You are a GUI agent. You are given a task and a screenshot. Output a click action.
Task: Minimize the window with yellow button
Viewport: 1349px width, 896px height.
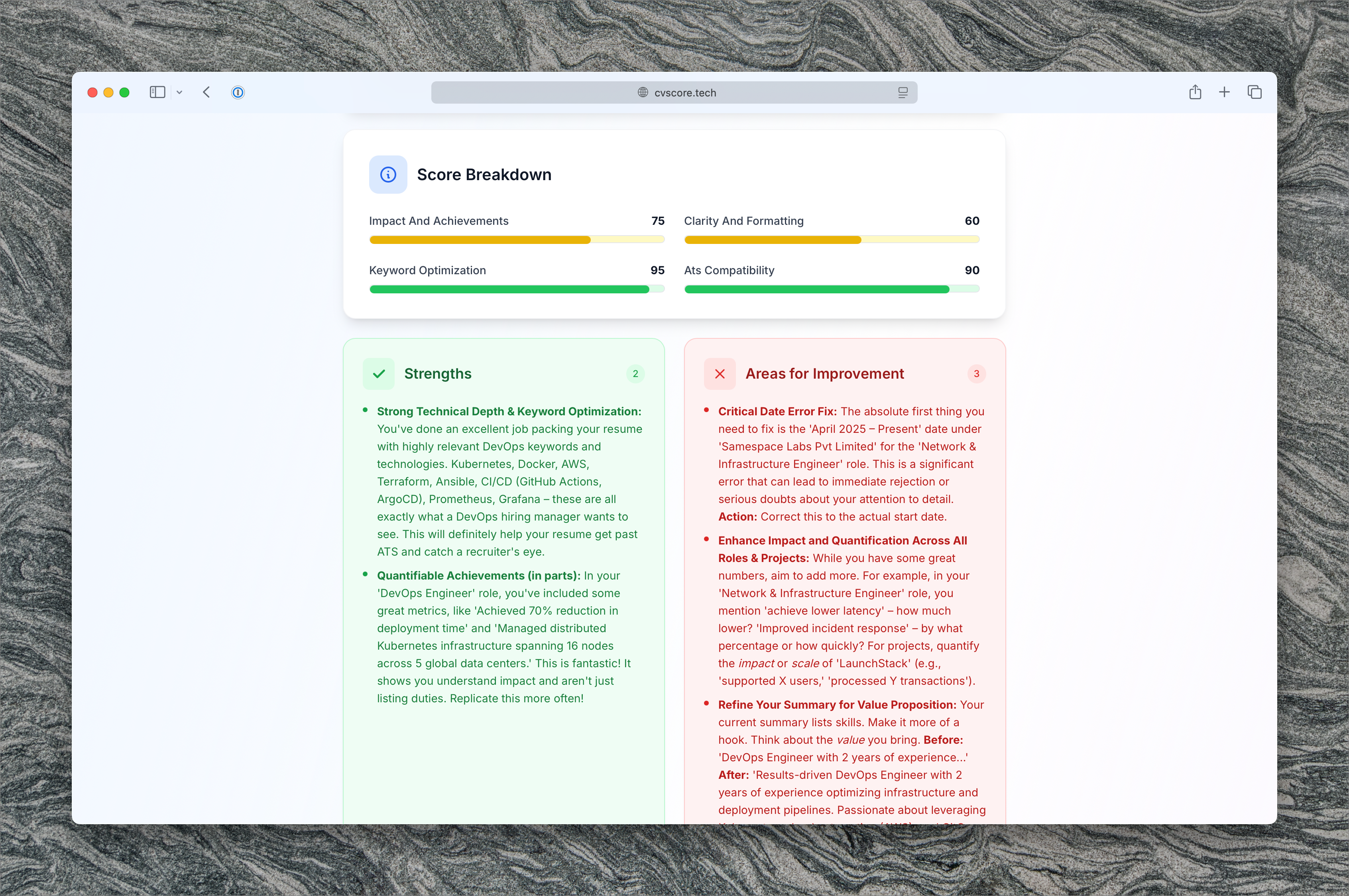click(x=108, y=92)
